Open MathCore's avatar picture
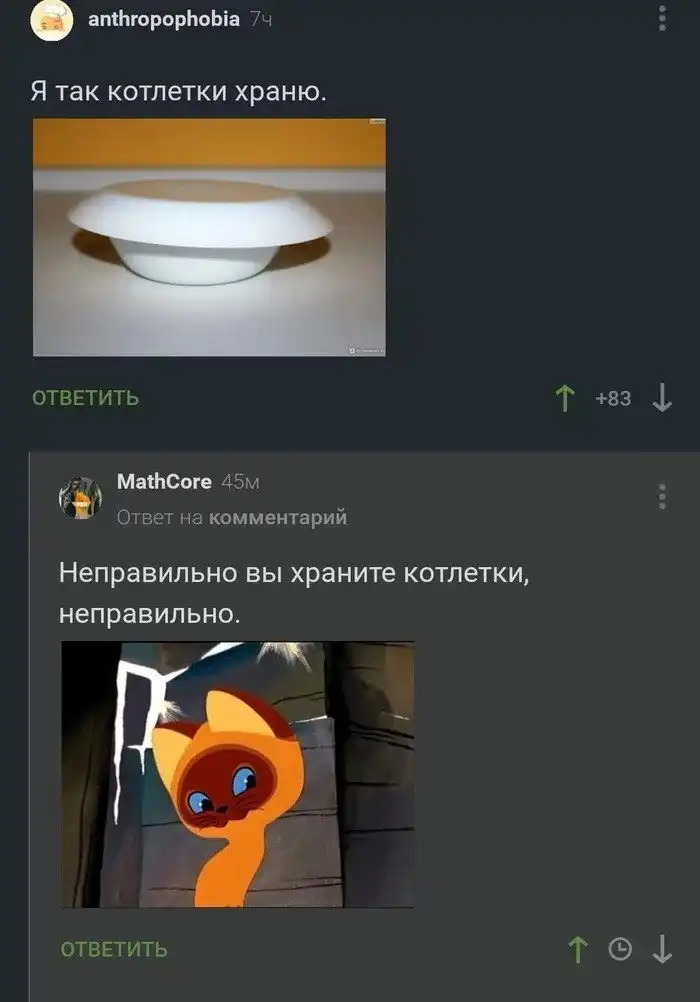Image resolution: width=700 pixels, height=1002 pixels. [x=81, y=498]
